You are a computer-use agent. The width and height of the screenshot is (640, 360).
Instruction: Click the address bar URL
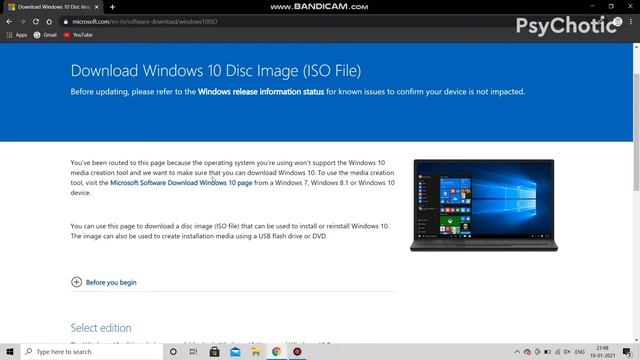(145, 22)
